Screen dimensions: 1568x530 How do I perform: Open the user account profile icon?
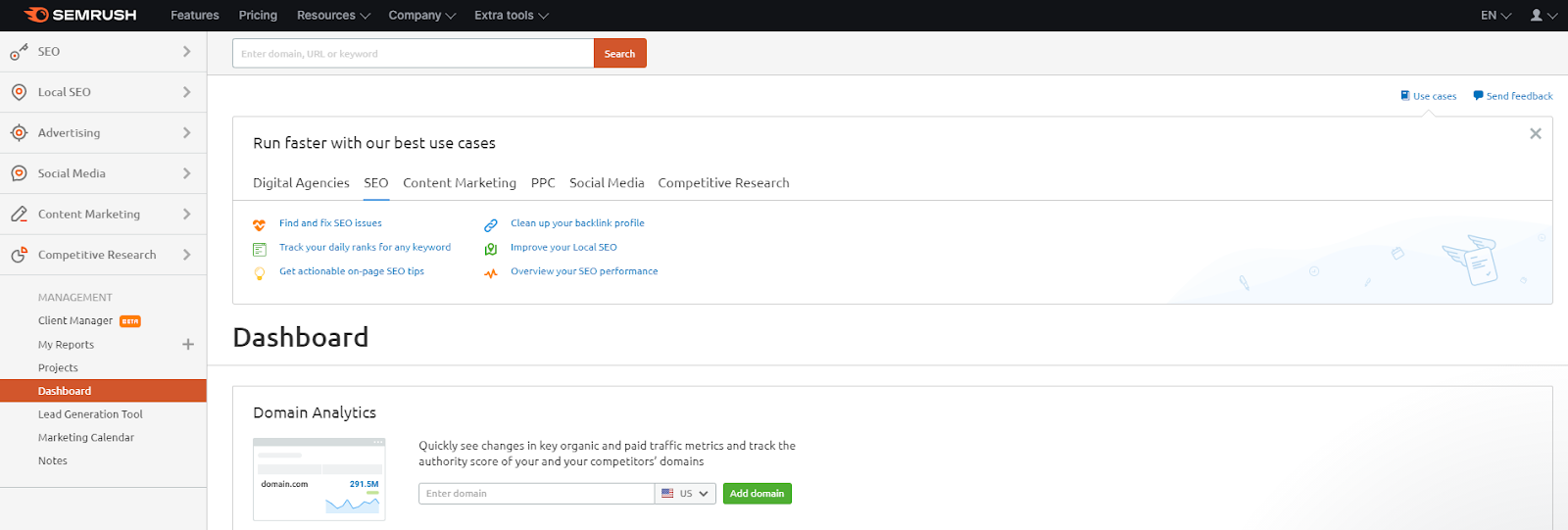1537,15
